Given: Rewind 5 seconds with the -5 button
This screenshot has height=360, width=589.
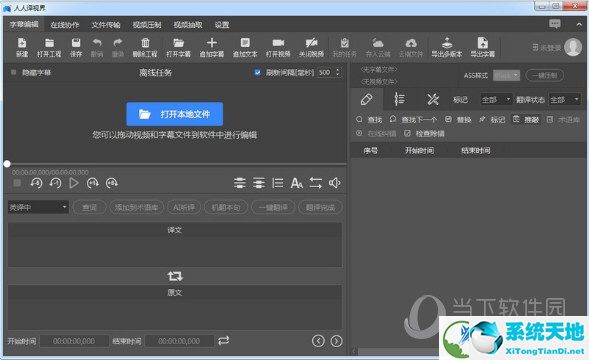Looking at the screenshot, I should 36,183.
